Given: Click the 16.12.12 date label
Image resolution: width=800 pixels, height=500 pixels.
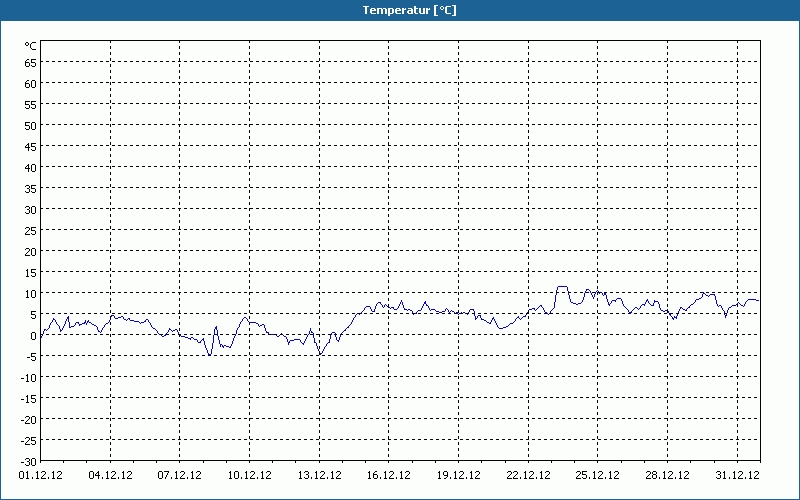Looking at the screenshot, I should (x=389, y=475).
